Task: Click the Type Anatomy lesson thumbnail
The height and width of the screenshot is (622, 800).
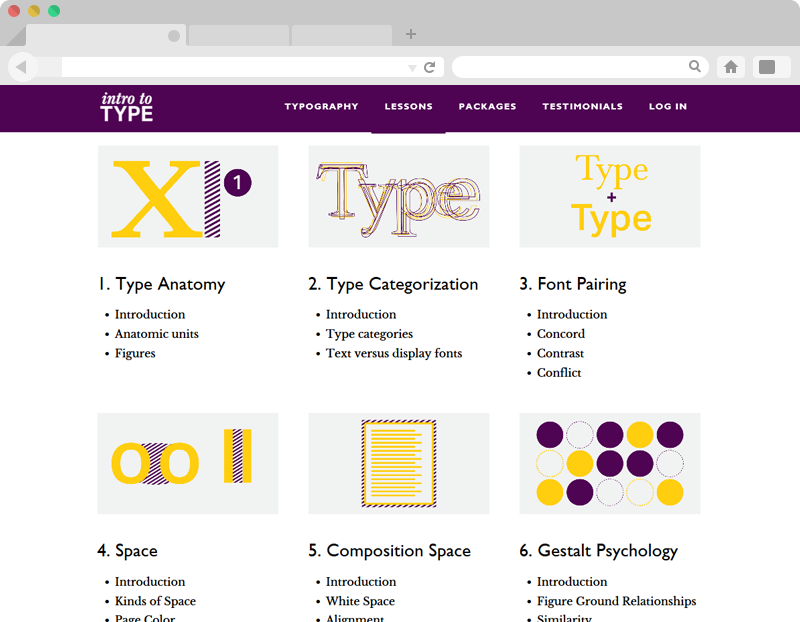Action: (x=188, y=196)
